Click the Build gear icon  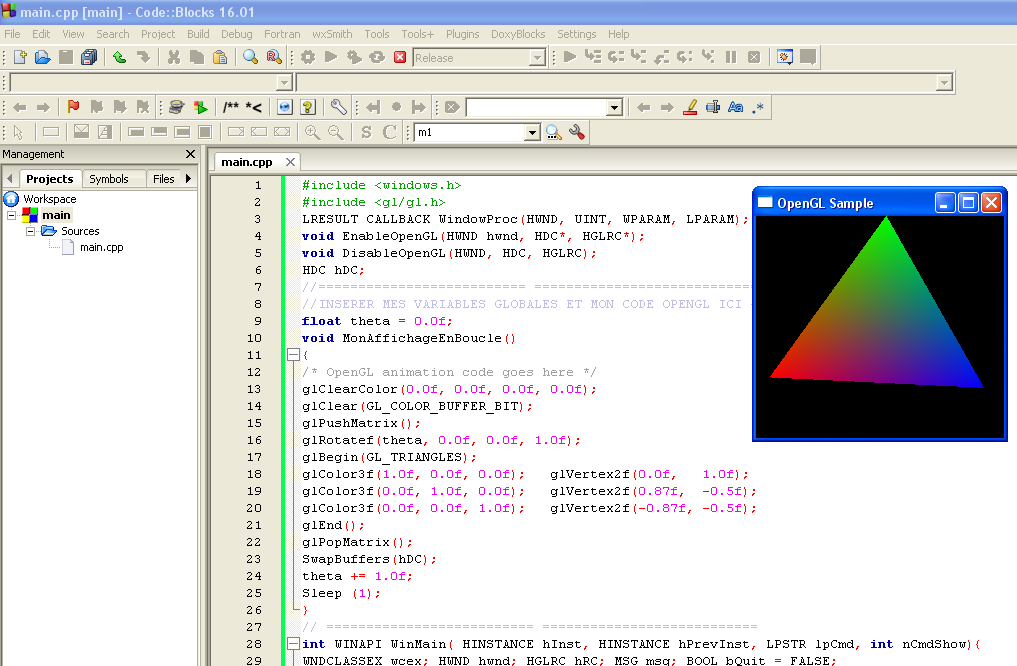(307, 57)
